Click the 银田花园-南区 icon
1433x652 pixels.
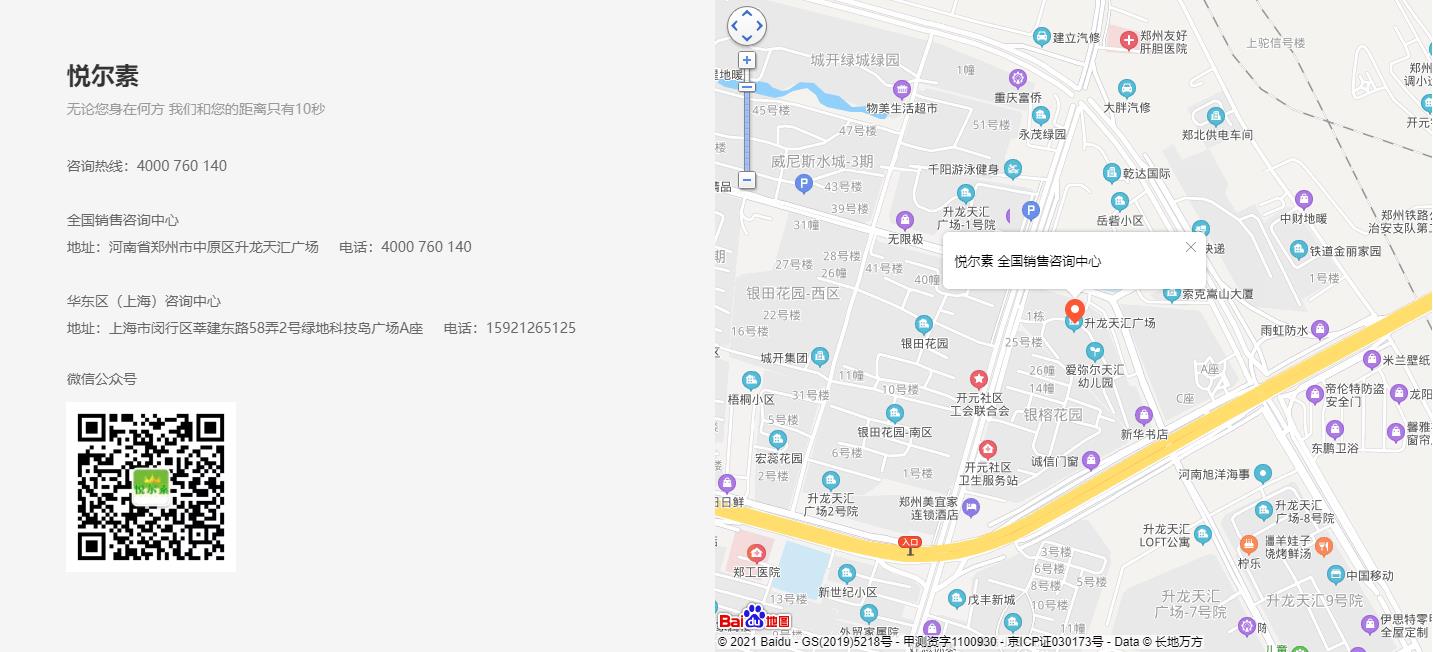[x=895, y=413]
